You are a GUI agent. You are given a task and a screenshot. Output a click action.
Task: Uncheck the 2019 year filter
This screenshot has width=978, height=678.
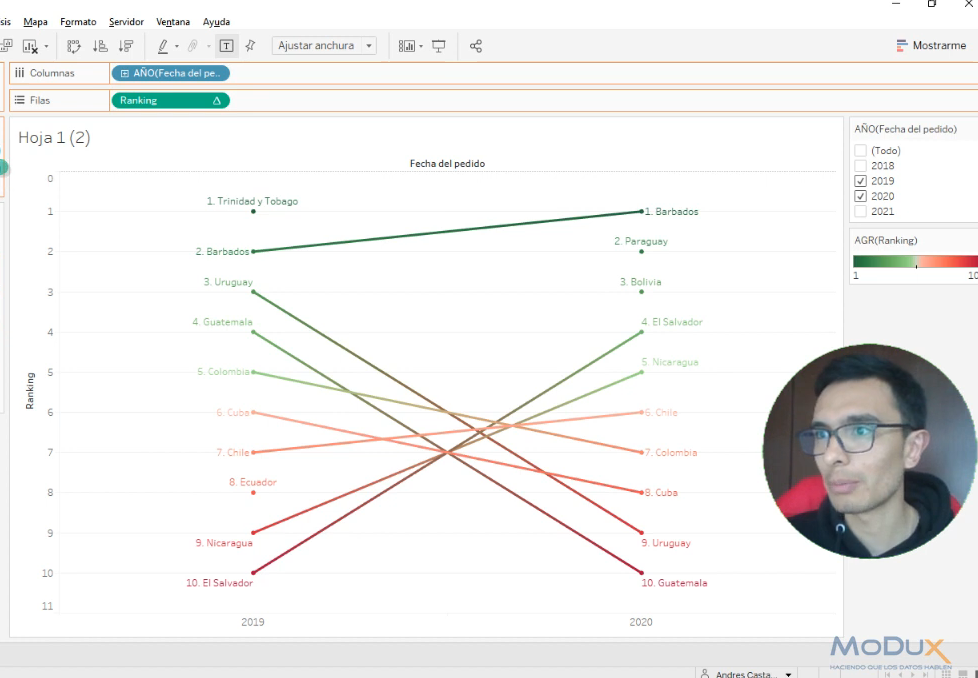click(x=860, y=180)
